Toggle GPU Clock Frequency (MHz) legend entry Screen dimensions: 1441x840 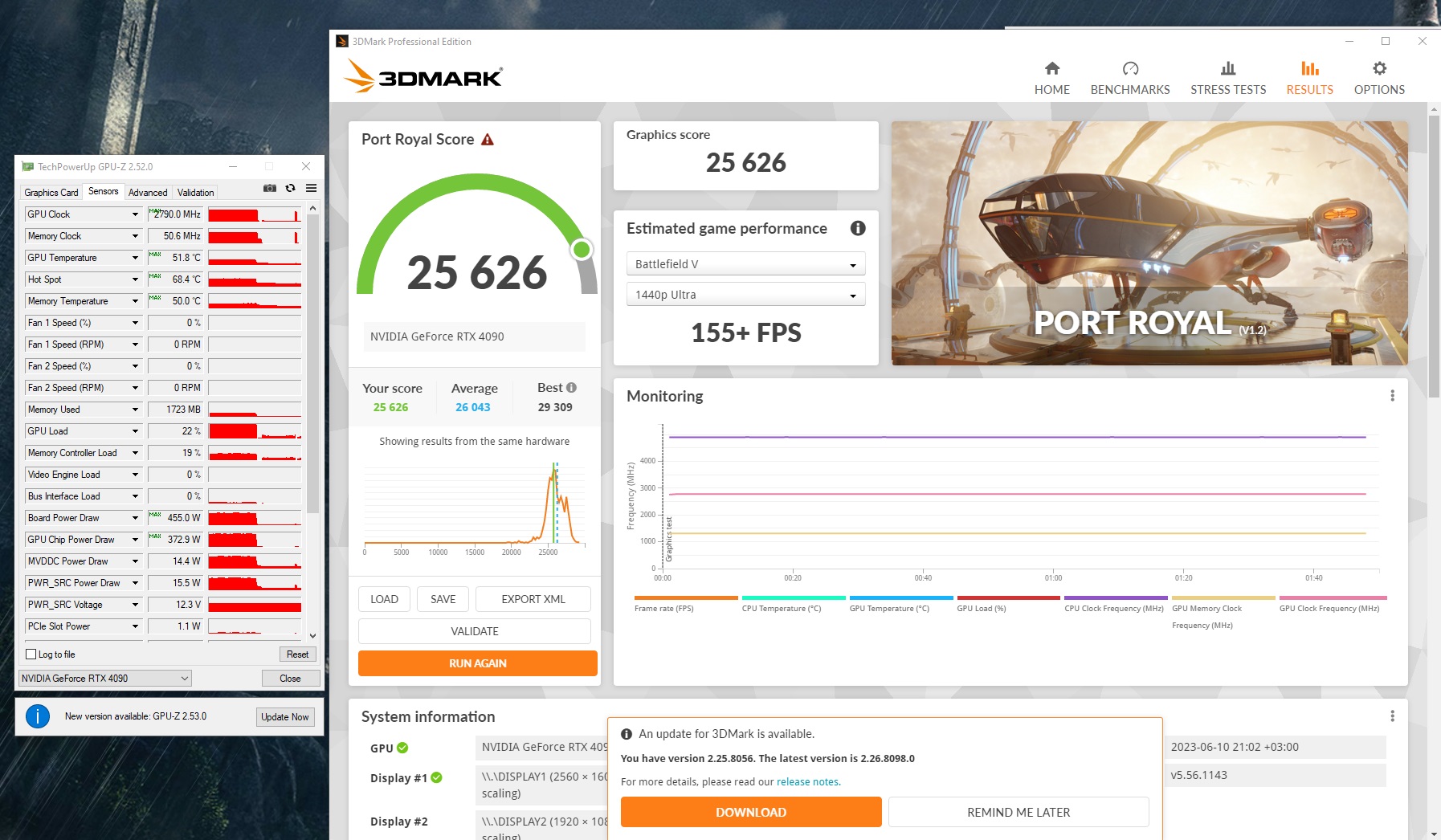click(1333, 604)
